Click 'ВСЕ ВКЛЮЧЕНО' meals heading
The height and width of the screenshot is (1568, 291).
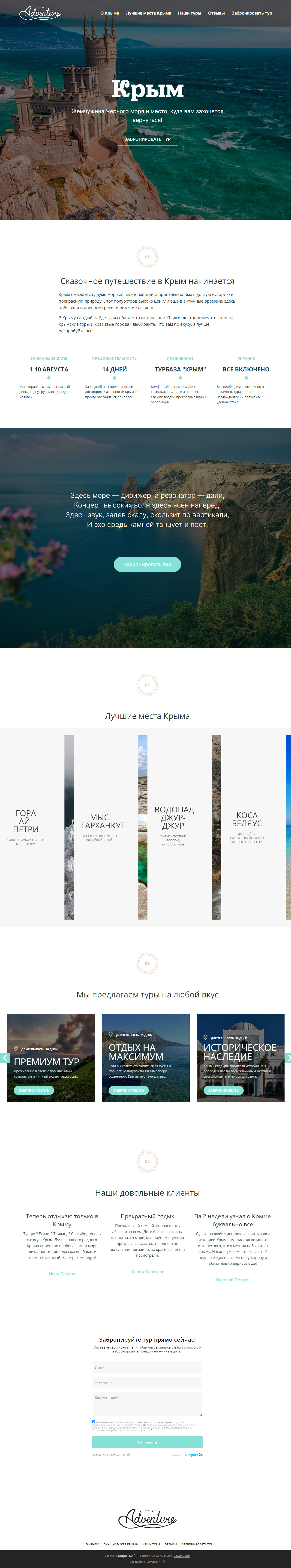(246, 370)
